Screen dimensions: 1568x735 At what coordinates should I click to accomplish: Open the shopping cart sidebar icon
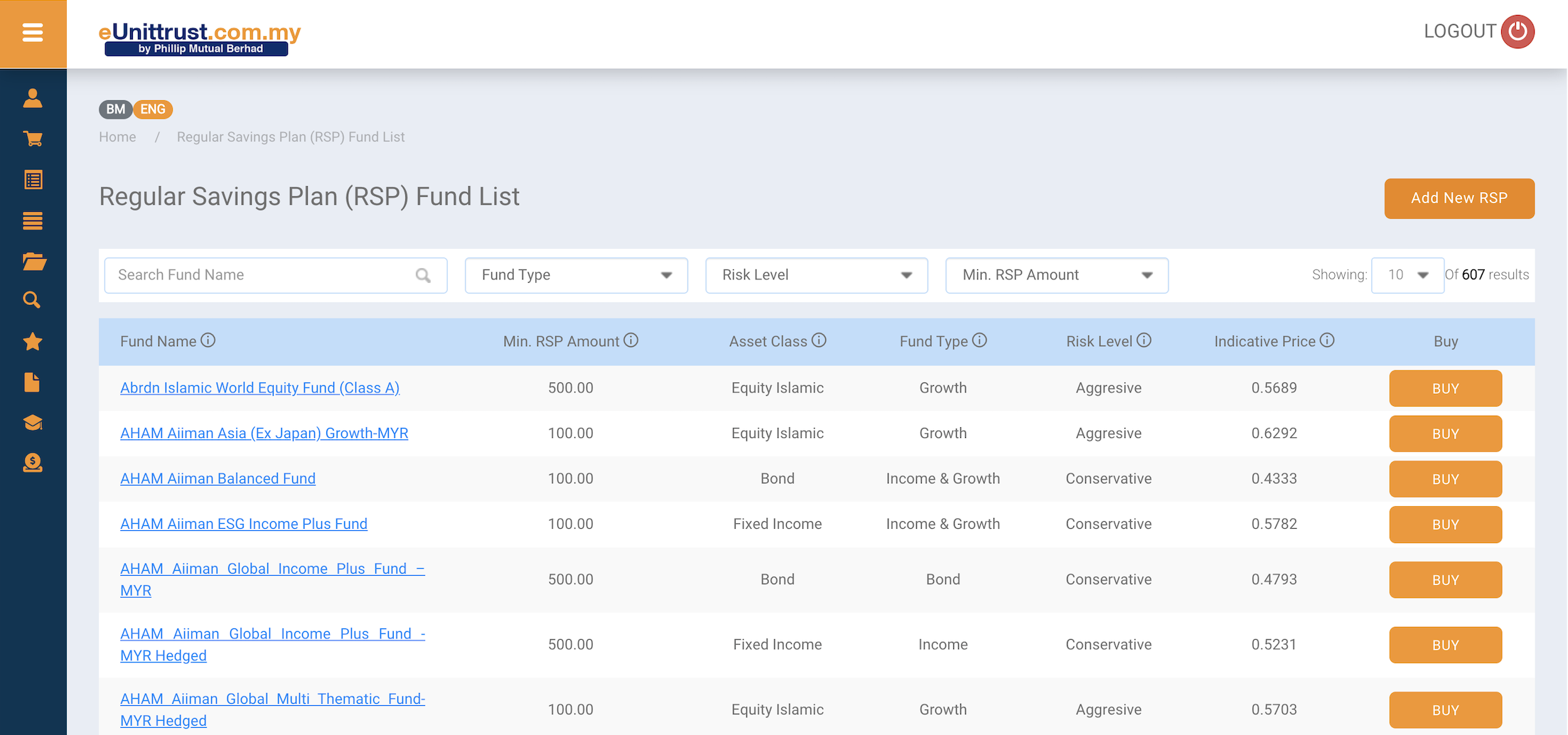tap(33, 139)
